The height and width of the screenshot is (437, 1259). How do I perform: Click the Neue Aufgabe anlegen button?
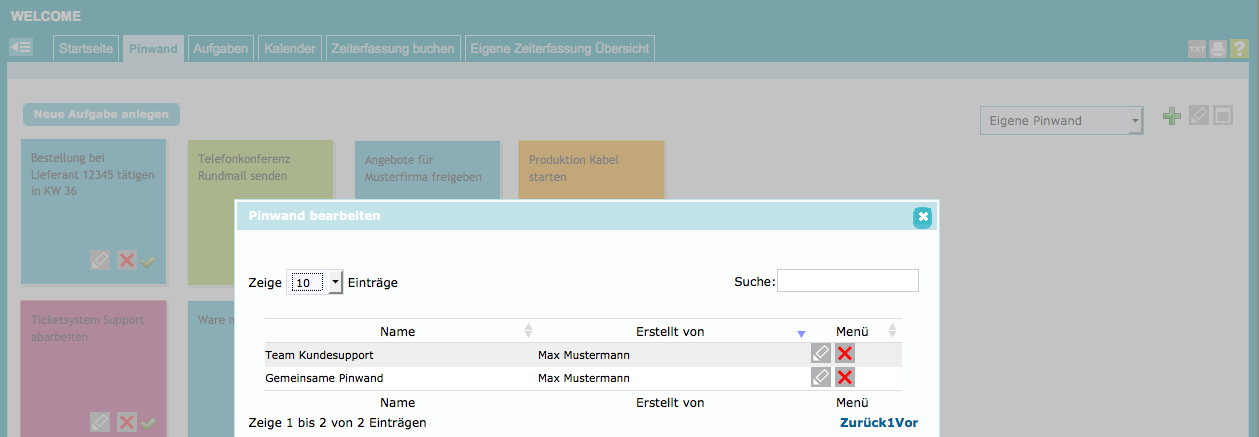coord(101,114)
